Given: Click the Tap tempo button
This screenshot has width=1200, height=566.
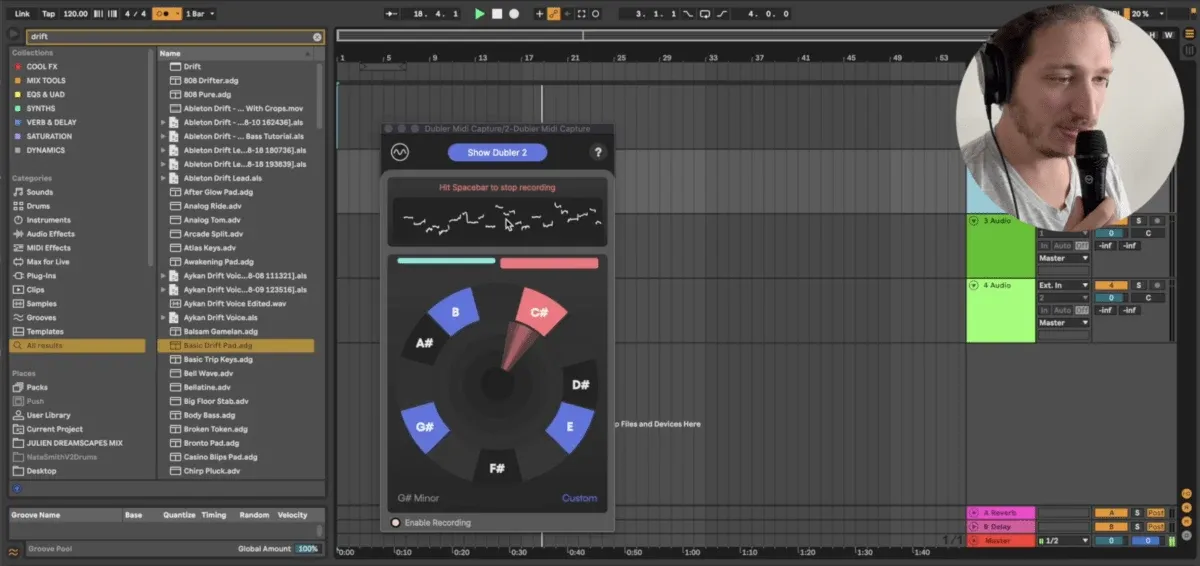Looking at the screenshot, I should coord(48,14).
